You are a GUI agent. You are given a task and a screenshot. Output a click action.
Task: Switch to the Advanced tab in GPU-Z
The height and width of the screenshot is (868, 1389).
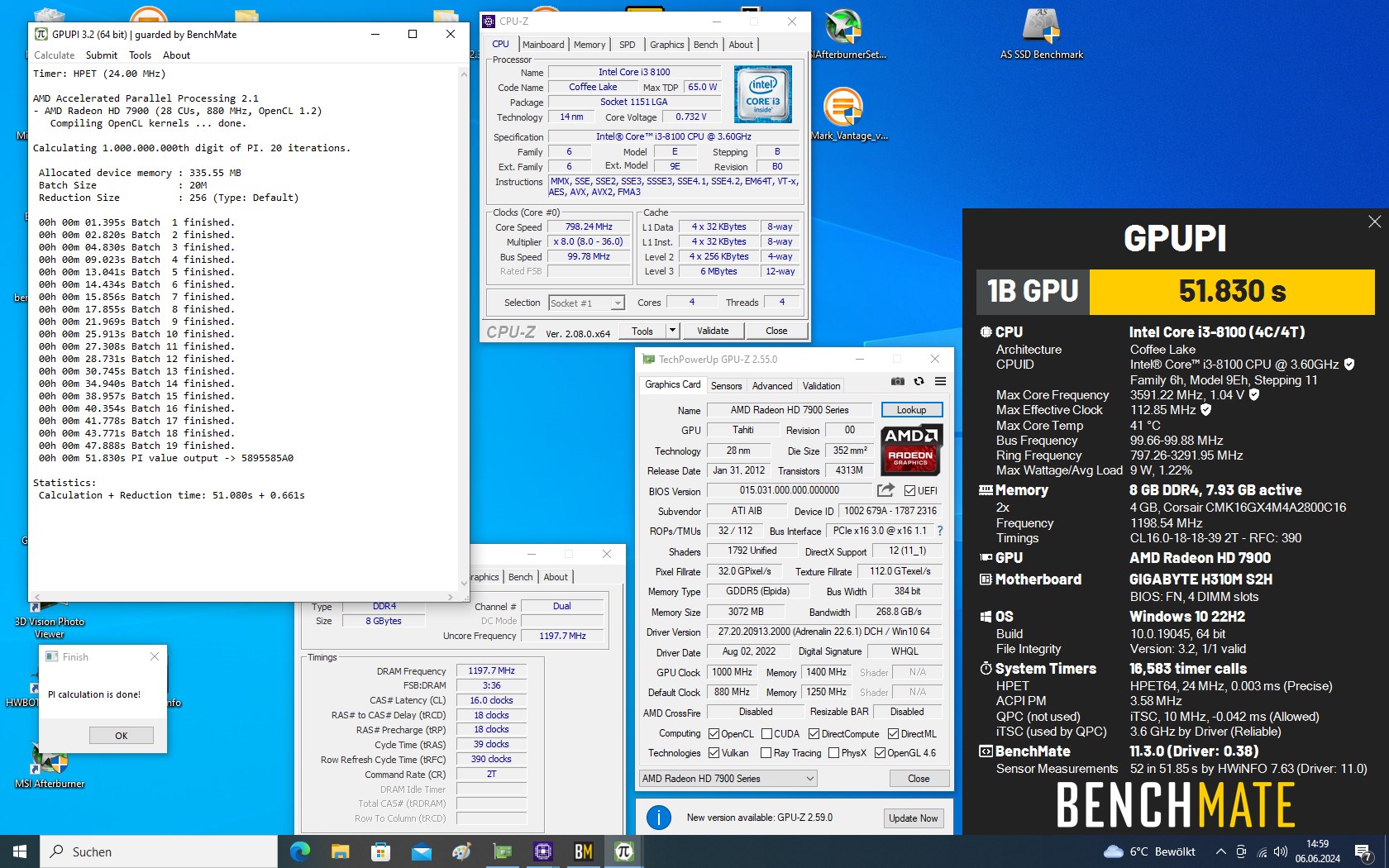coord(772,386)
